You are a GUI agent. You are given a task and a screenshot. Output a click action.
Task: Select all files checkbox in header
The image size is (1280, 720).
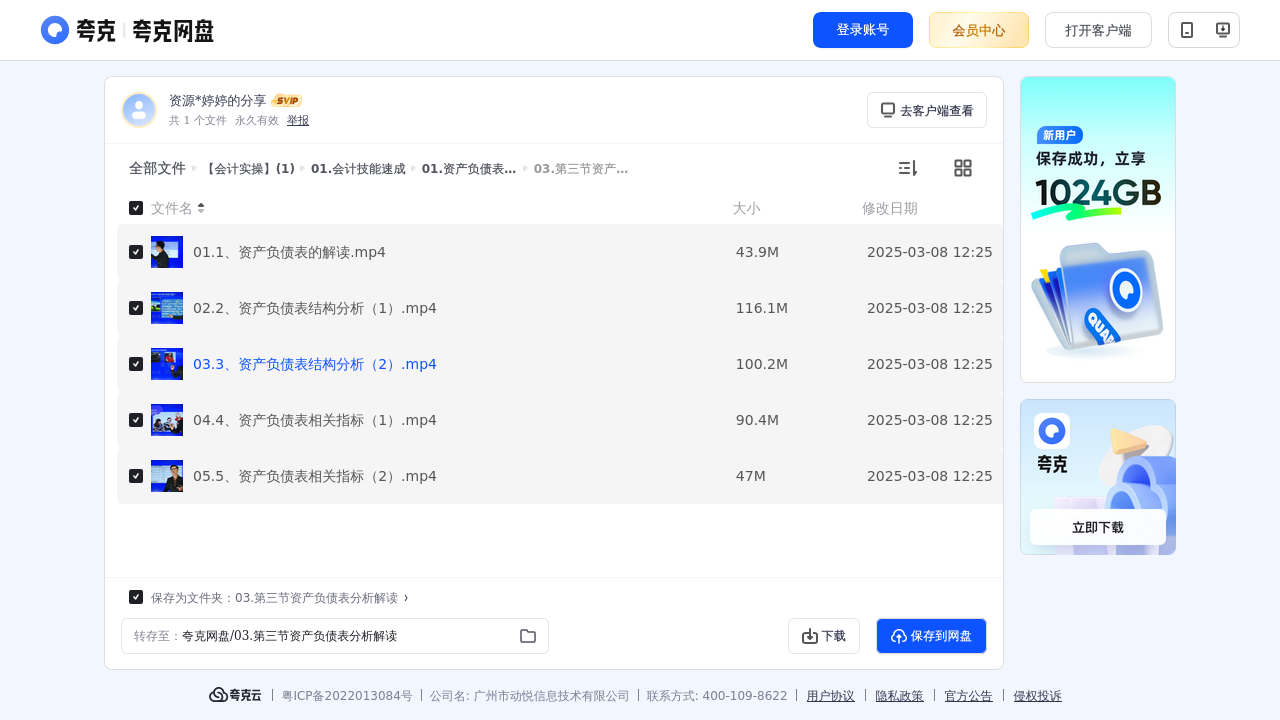[136, 208]
